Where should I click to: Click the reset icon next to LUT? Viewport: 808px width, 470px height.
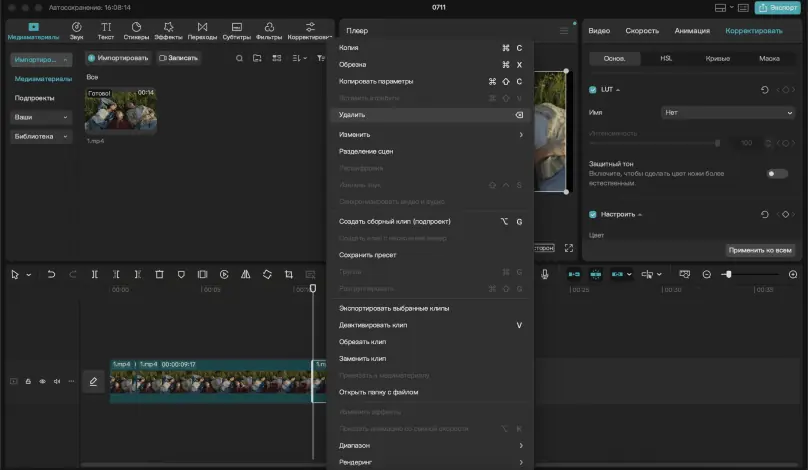(765, 90)
